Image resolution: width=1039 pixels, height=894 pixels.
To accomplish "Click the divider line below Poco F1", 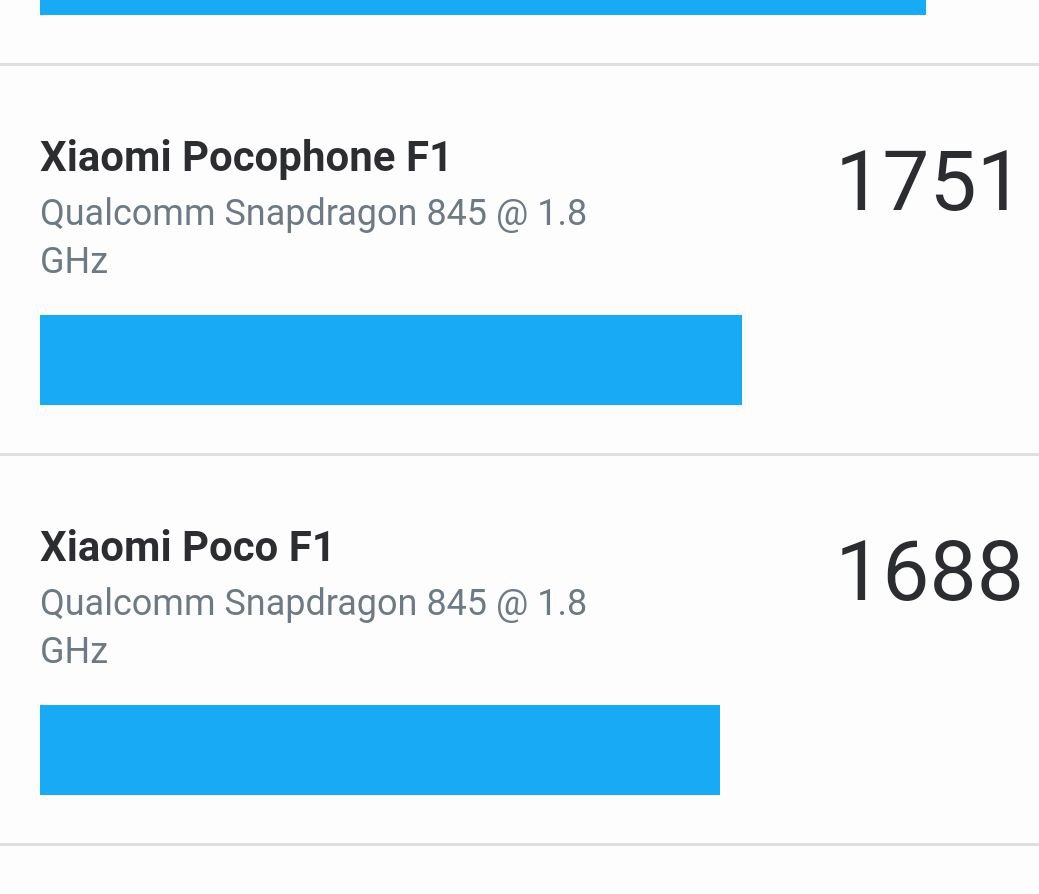I will pos(519,845).
